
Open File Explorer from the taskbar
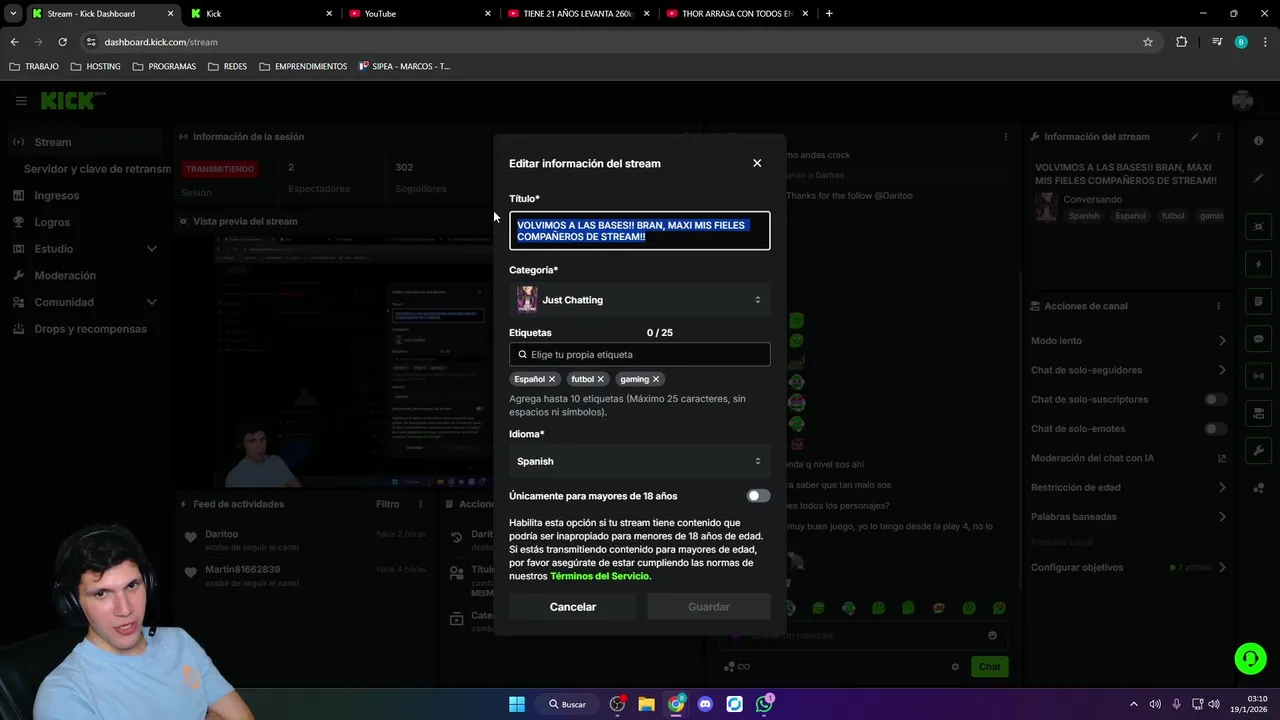pyautogui.click(x=647, y=704)
